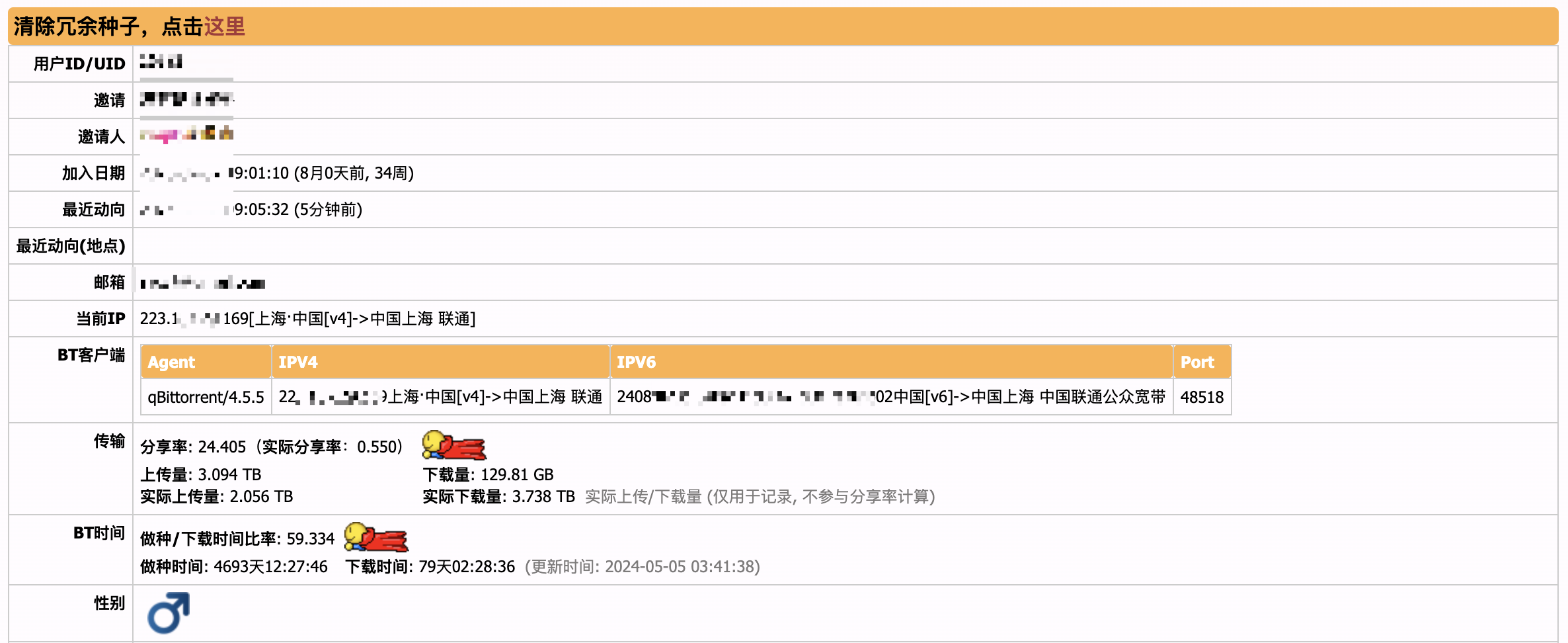Select the qBittorrent/4.5.5 agent cell
The image size is (1568, 643).
(206, 397)
